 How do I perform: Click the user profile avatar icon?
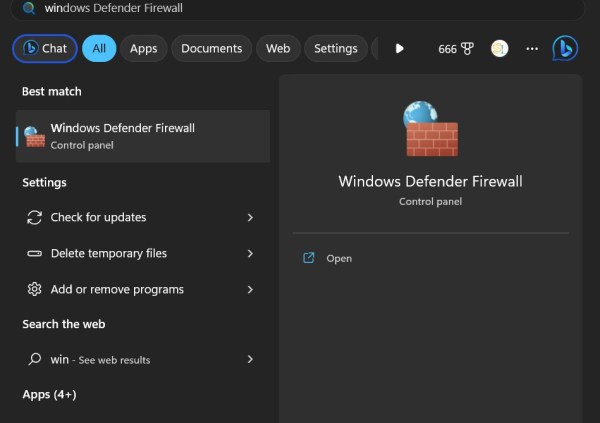click(499, 49)
